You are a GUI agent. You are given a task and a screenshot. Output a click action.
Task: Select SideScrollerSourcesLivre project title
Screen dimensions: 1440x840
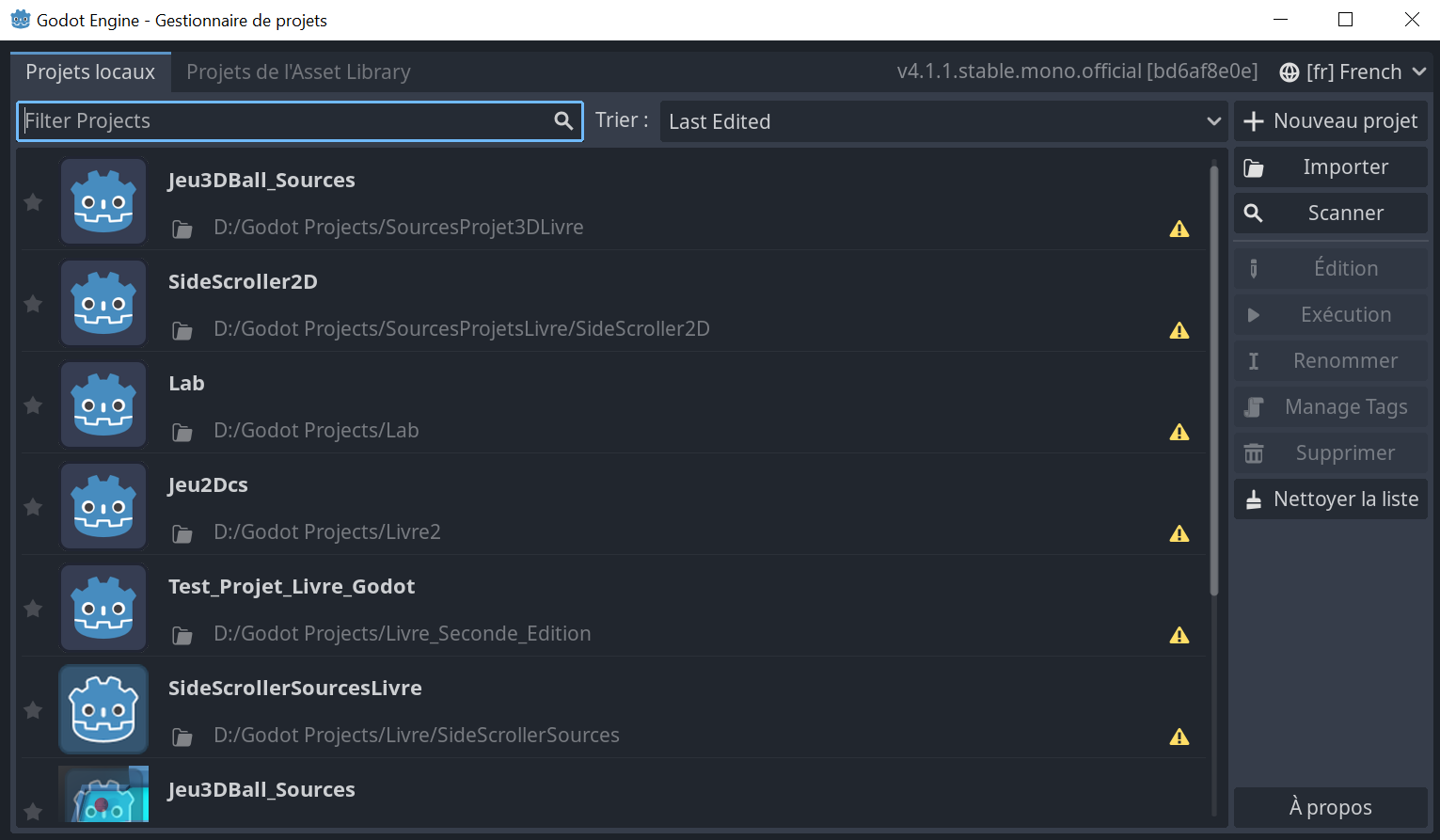pos(294,689)
